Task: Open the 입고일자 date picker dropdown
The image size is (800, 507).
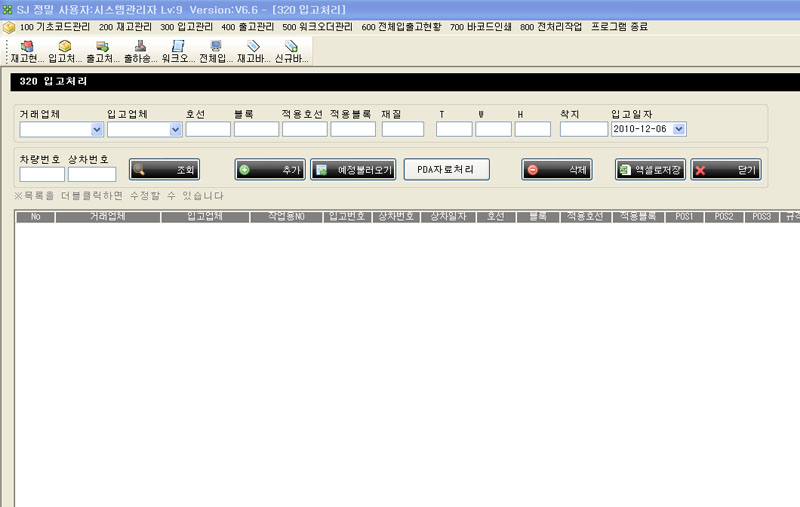Action: [x=680, y=129]
